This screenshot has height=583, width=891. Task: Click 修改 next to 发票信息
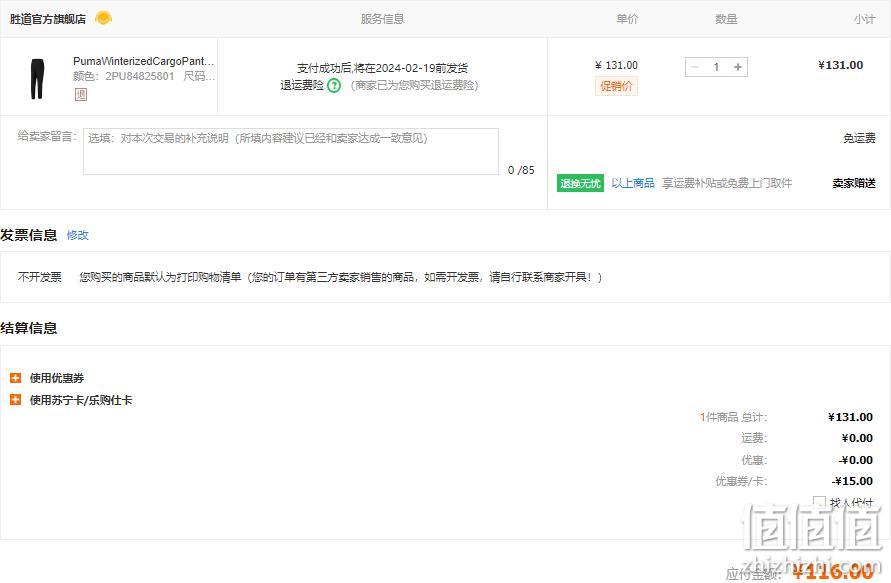tap(78, 235)
